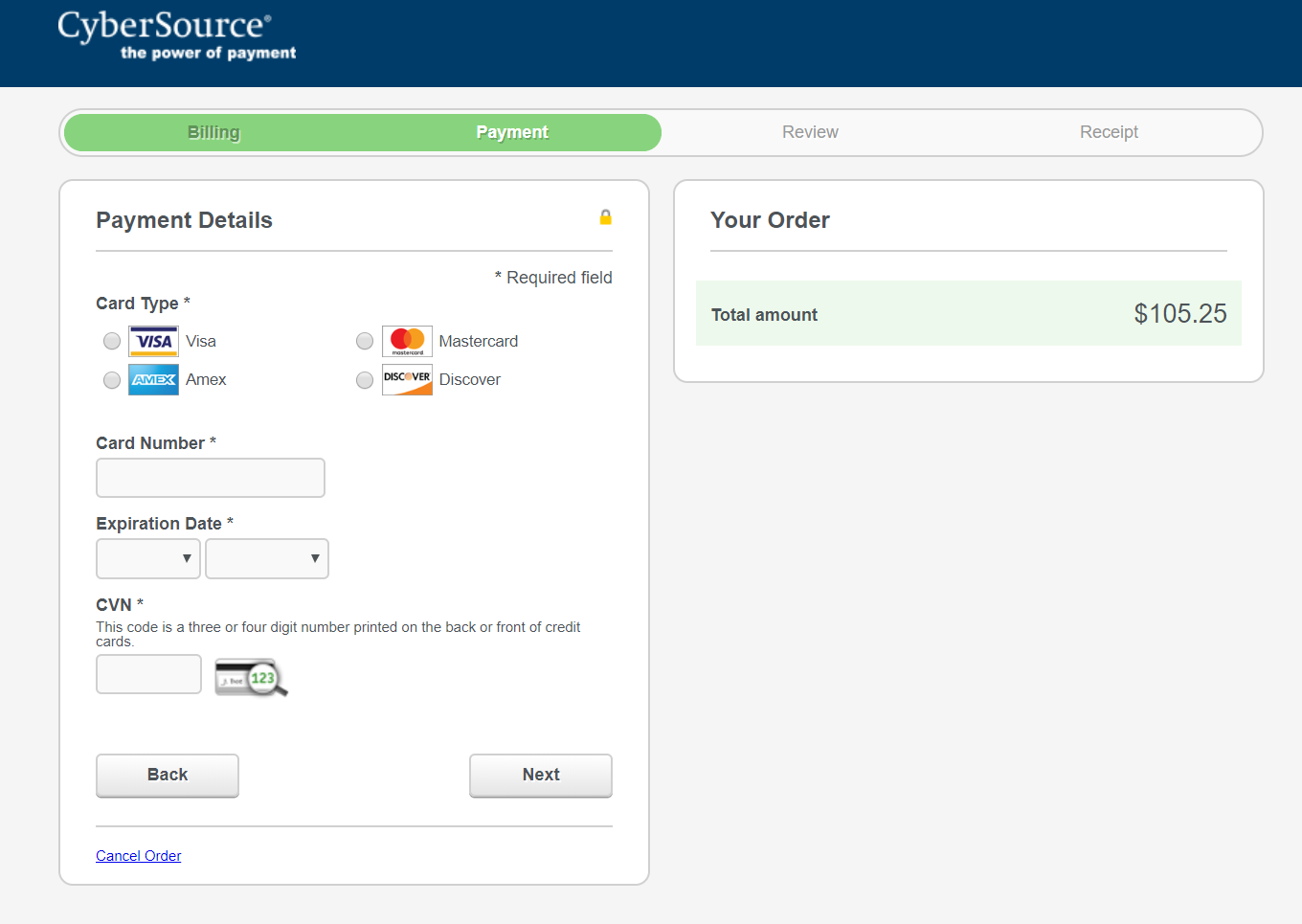The height and width of the screenshot is (924, 1302).
Task: Click the Card Number label
Action: pyautogui.click(x=156, y=443)
